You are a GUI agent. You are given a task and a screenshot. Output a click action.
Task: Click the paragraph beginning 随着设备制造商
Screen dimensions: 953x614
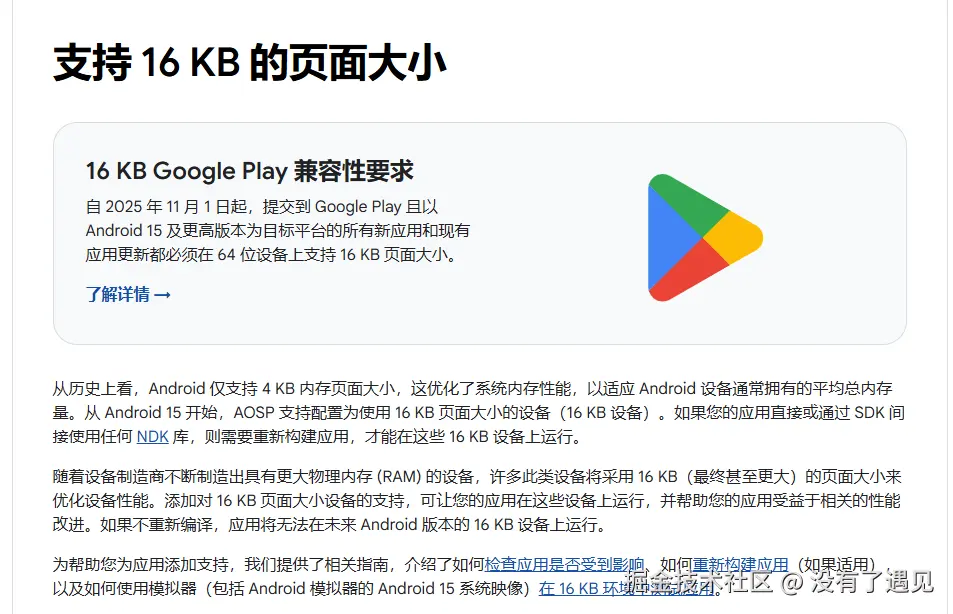pyautogui.click(x=476, y=500)
